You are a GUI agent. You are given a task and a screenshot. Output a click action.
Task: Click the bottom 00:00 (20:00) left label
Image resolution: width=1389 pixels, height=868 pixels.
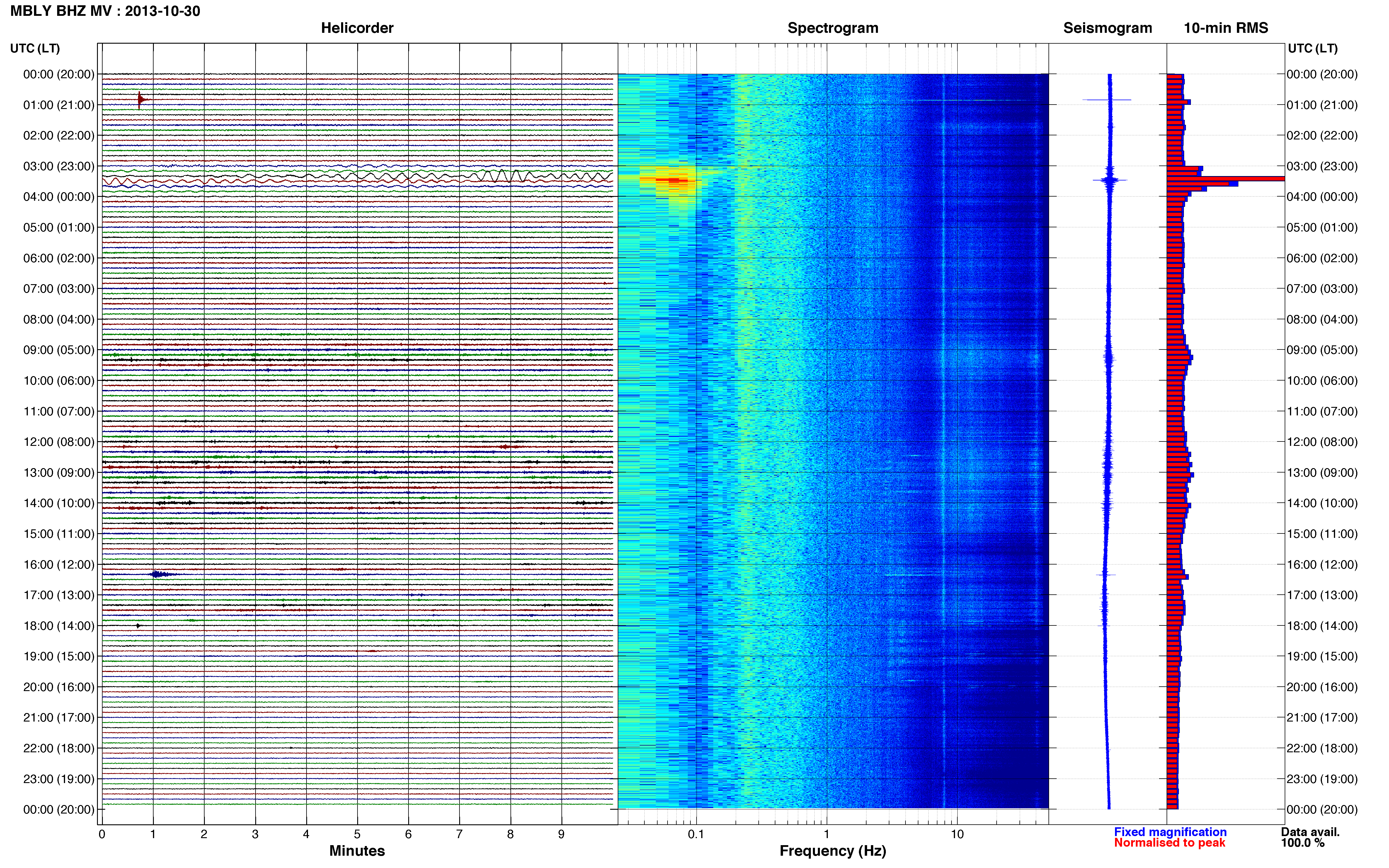59,809
